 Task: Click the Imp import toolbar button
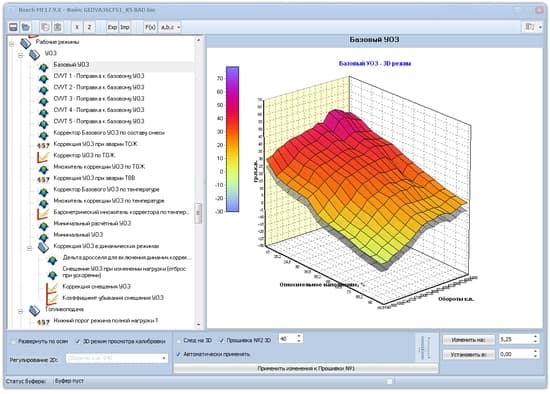click(x=125, y=27)
